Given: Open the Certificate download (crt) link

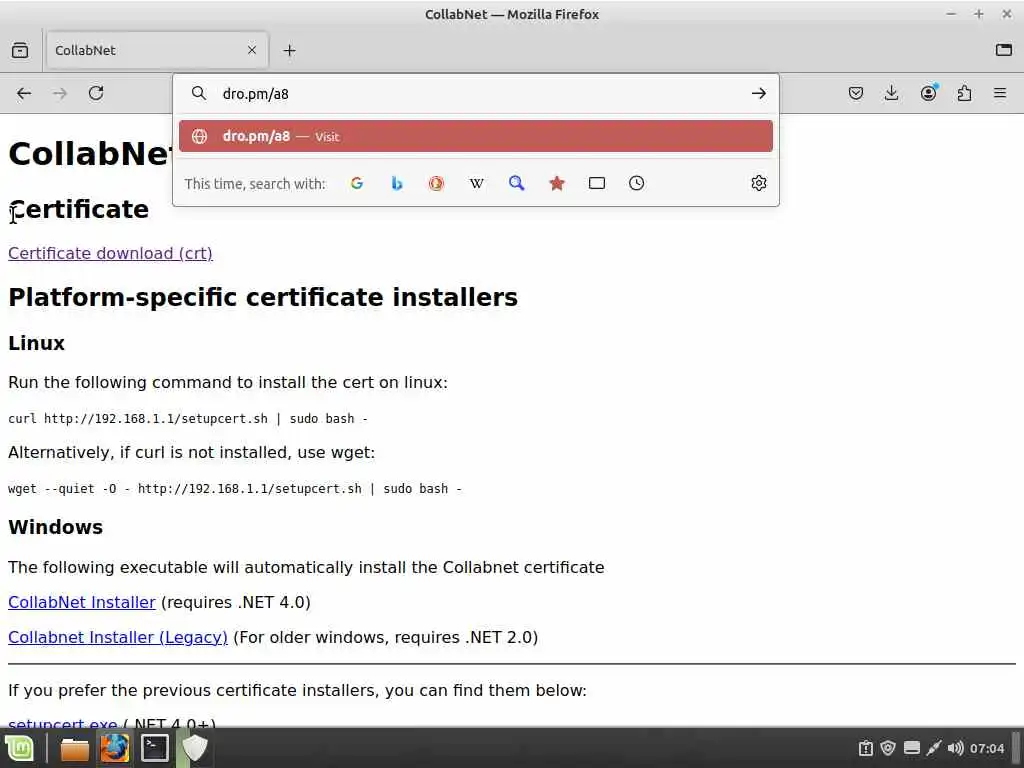Looking at the screenshot, I should tap(110, 253).
